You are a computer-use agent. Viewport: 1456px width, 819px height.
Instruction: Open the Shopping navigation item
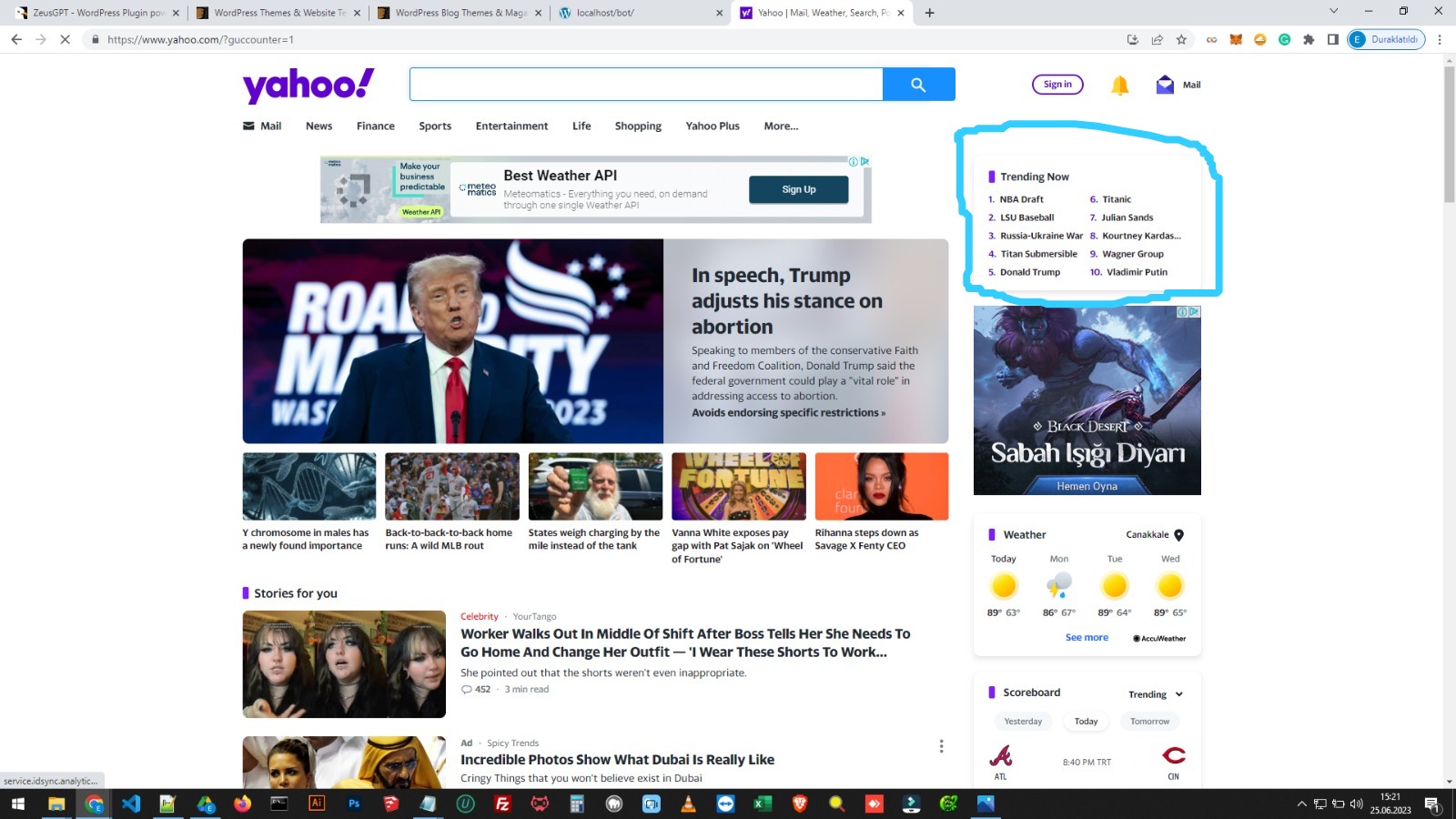coord(638,126)
